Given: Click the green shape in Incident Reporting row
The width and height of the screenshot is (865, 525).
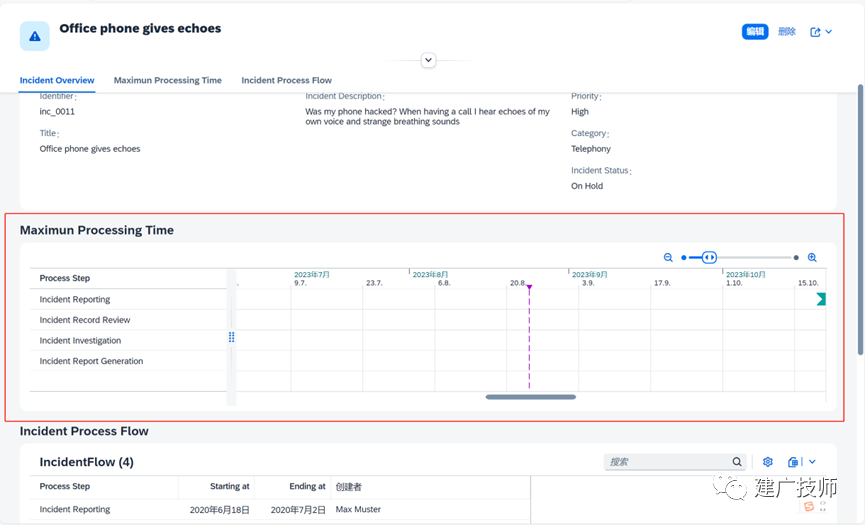Looking at the screenshot, I should pyautogui.click(x=821, y=299).
